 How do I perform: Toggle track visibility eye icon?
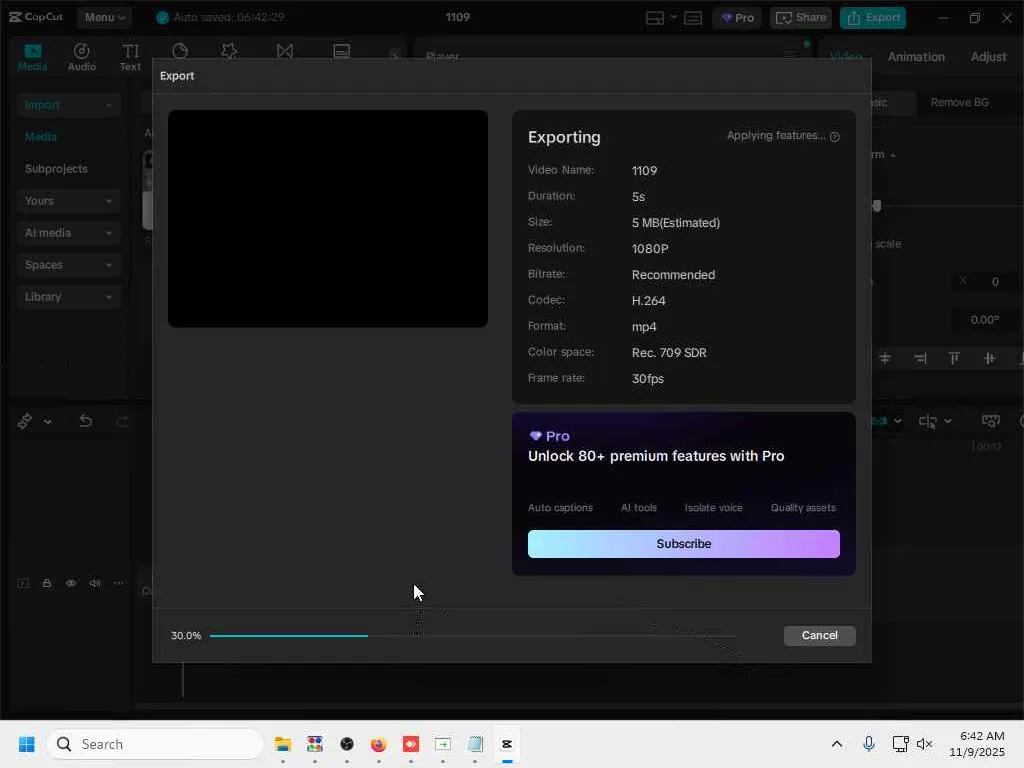[71, 583]
